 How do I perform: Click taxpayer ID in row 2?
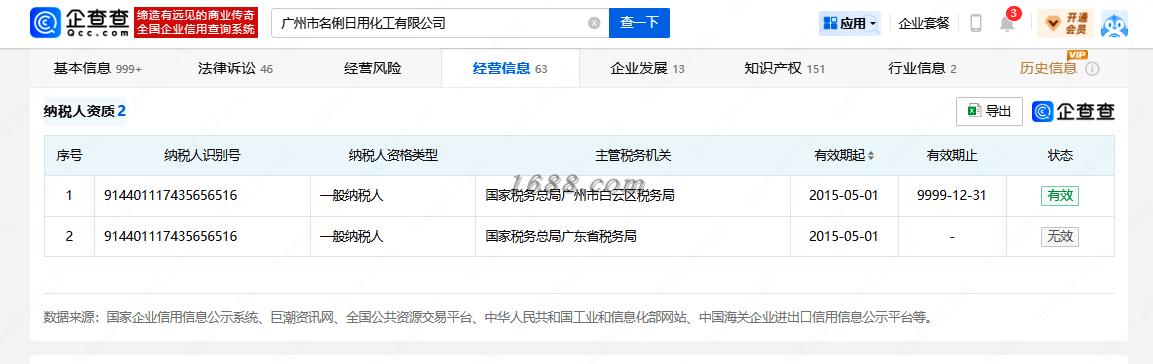[x=171, y=237]
